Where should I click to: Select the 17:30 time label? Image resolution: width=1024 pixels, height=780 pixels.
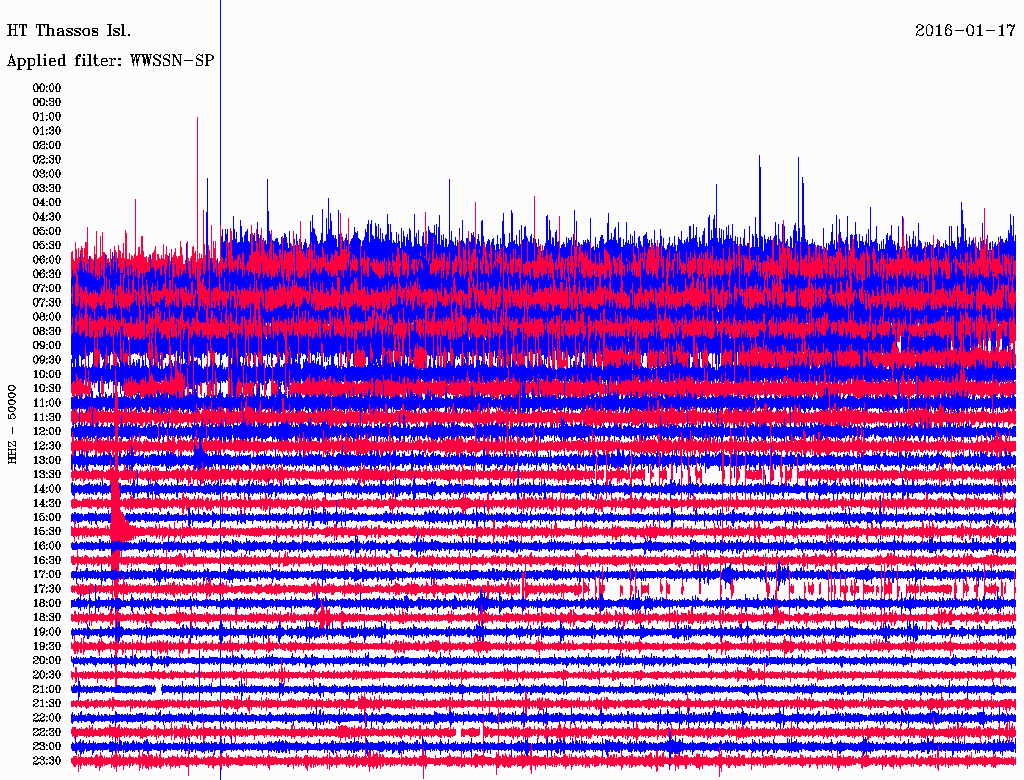(47, 589)
